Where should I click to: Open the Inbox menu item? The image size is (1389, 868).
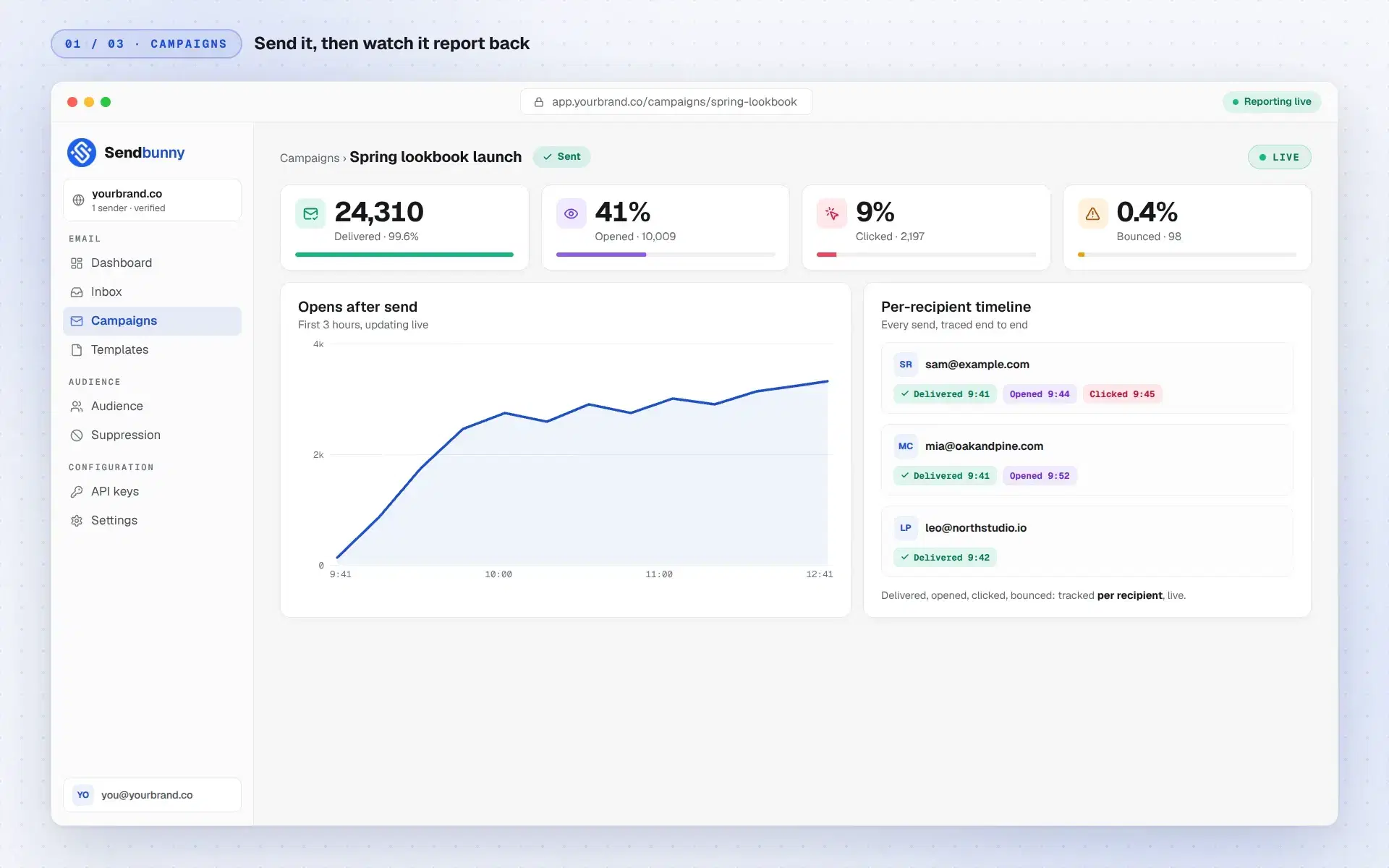[x=152, y=292]
